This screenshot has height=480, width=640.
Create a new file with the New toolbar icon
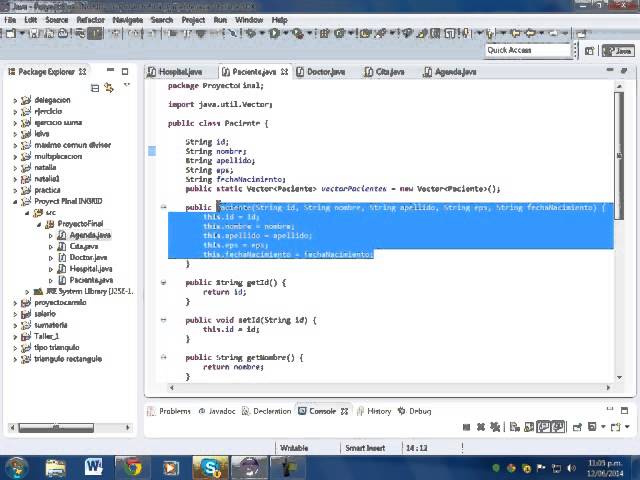(x=11, y=33)
